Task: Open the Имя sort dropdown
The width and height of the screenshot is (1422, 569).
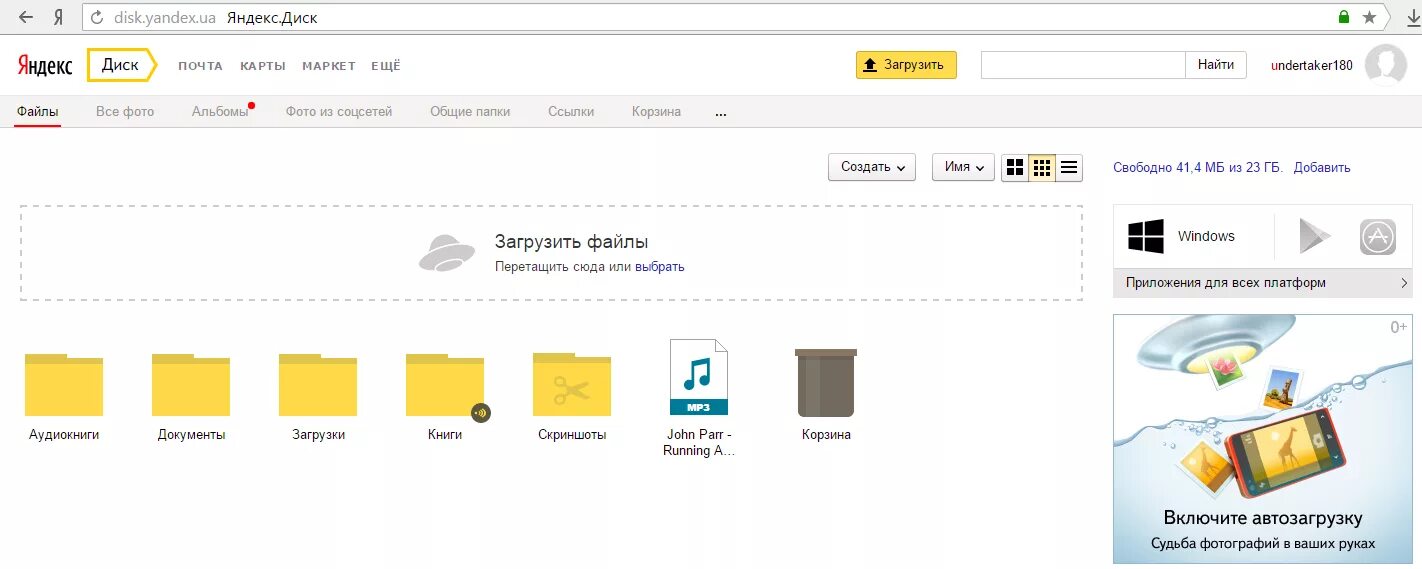Action: (963, 167)
